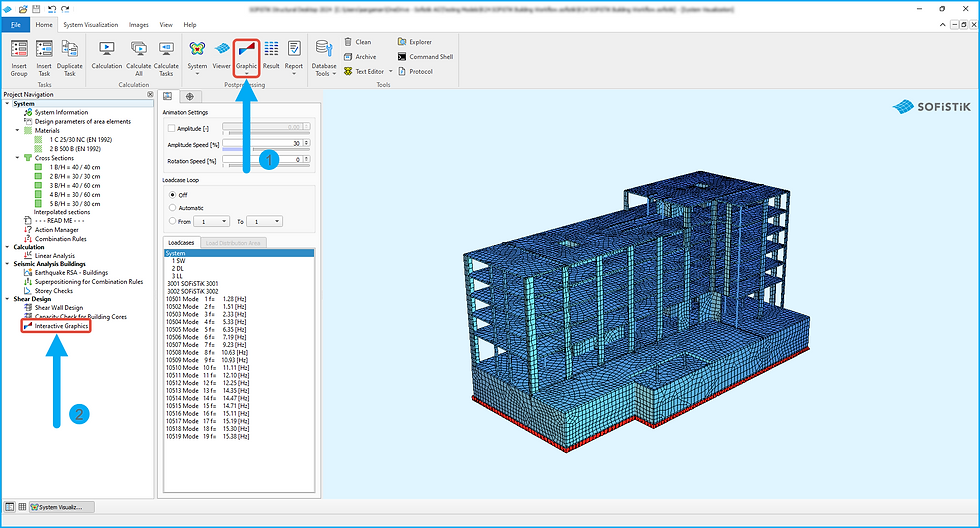Click the Save quick-access icon
The width and height of the screenshot is (980, 528).
click(x=36, y=9)
